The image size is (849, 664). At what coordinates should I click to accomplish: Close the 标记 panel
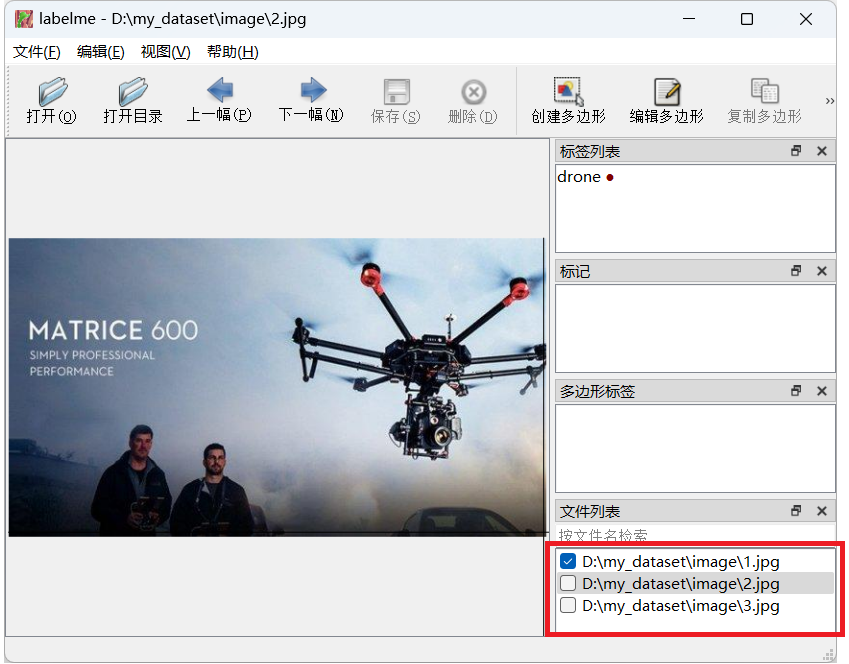[822, 271]
